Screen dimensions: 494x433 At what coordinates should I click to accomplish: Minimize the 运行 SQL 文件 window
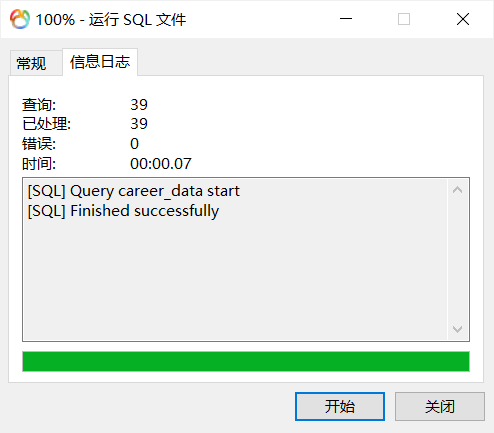[x=346, y=19]
